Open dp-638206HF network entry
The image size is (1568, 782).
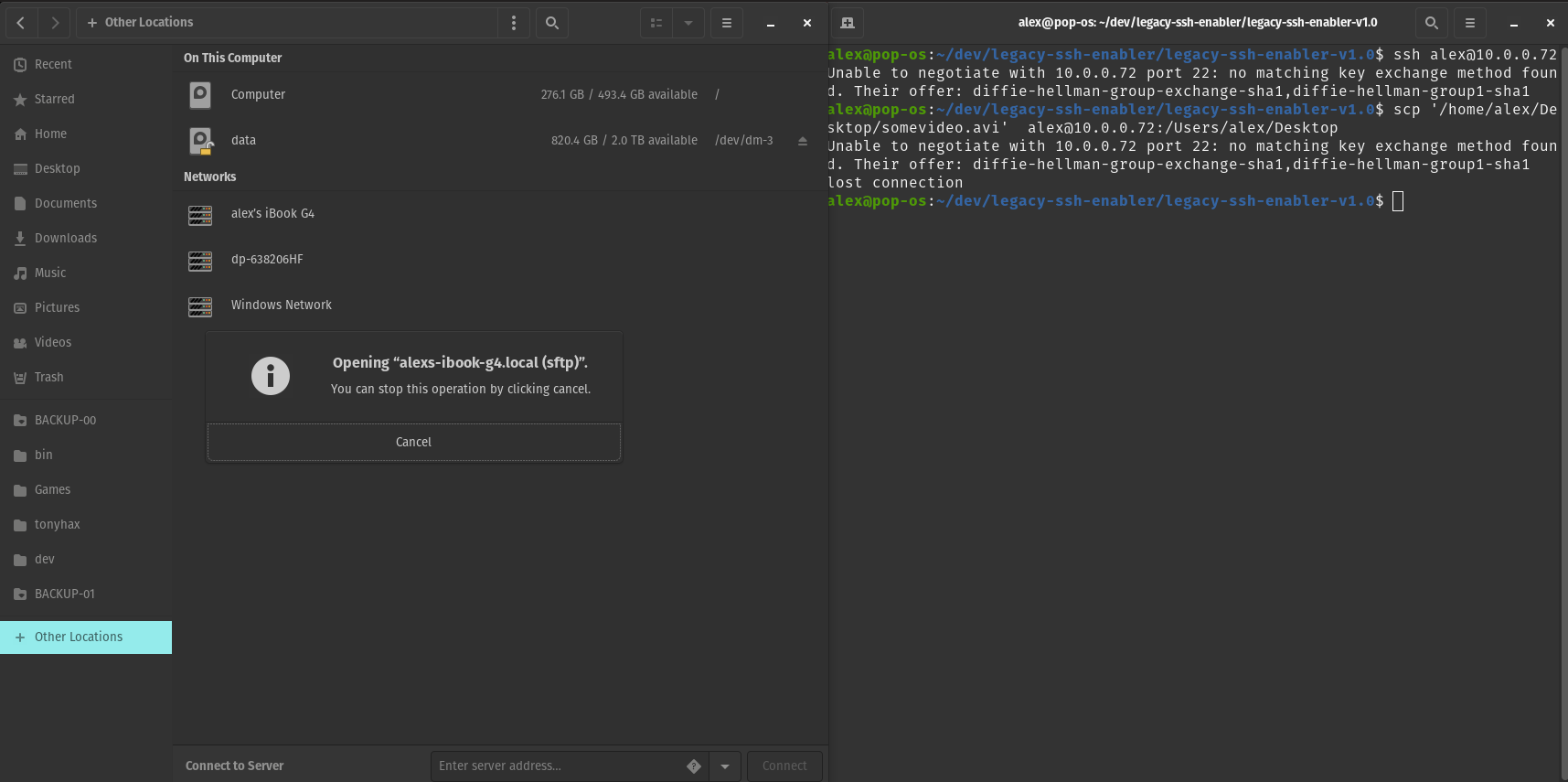(500, 260)
